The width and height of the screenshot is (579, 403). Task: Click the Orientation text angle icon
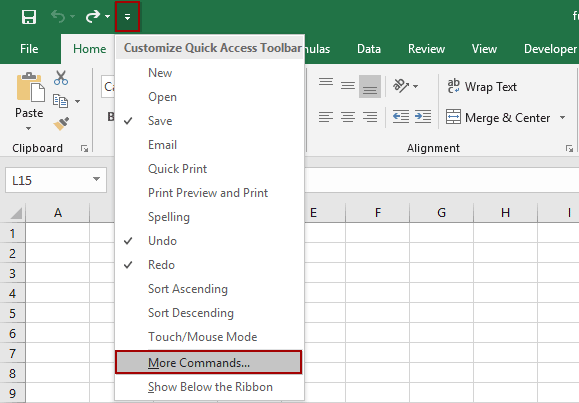(401, 86)
